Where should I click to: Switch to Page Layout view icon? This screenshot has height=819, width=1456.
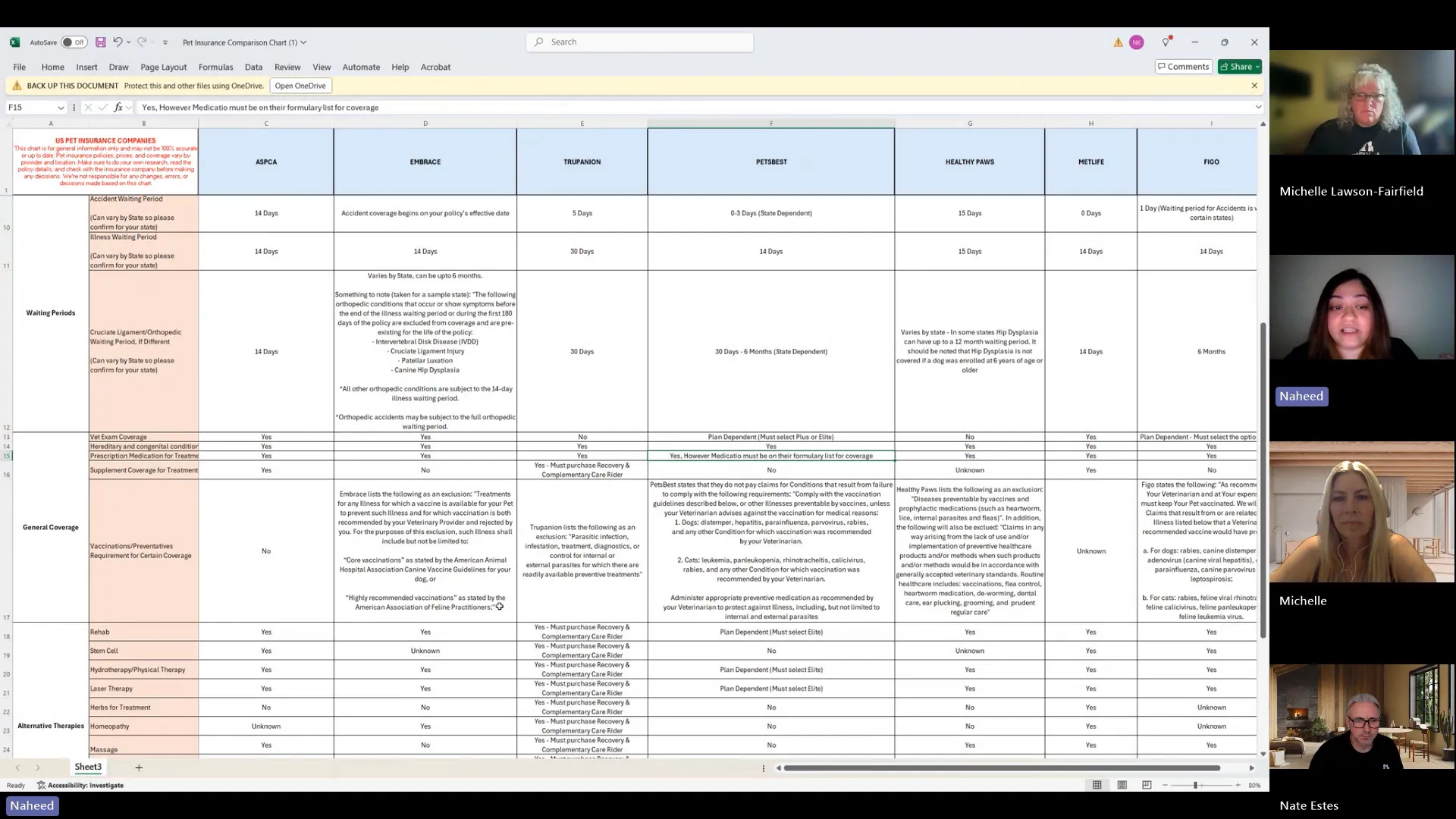click(1122, 785)
